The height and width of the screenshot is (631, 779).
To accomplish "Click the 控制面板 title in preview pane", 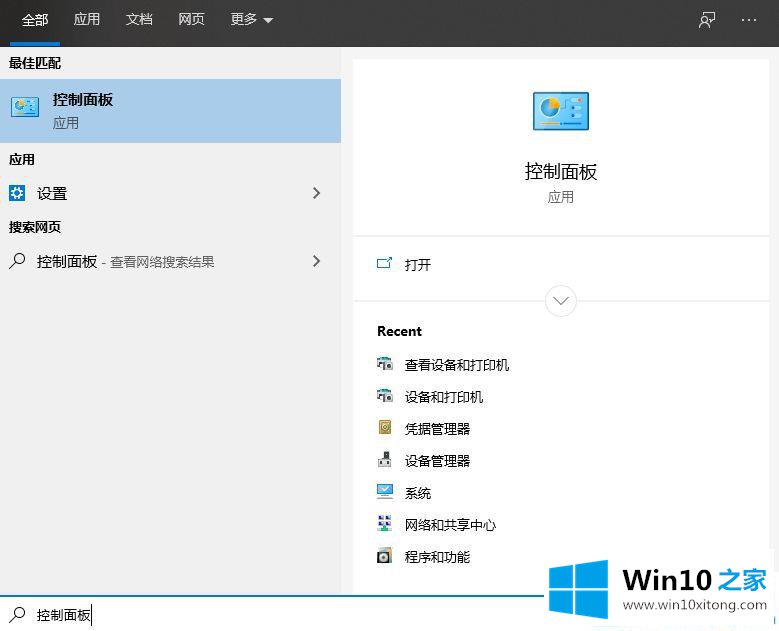I will pyautogui.click(x=561, y=172).
